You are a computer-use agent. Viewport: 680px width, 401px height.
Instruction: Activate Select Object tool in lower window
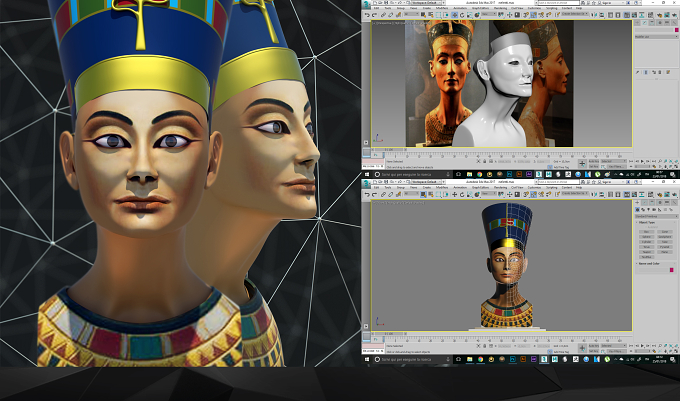(423, 194)
